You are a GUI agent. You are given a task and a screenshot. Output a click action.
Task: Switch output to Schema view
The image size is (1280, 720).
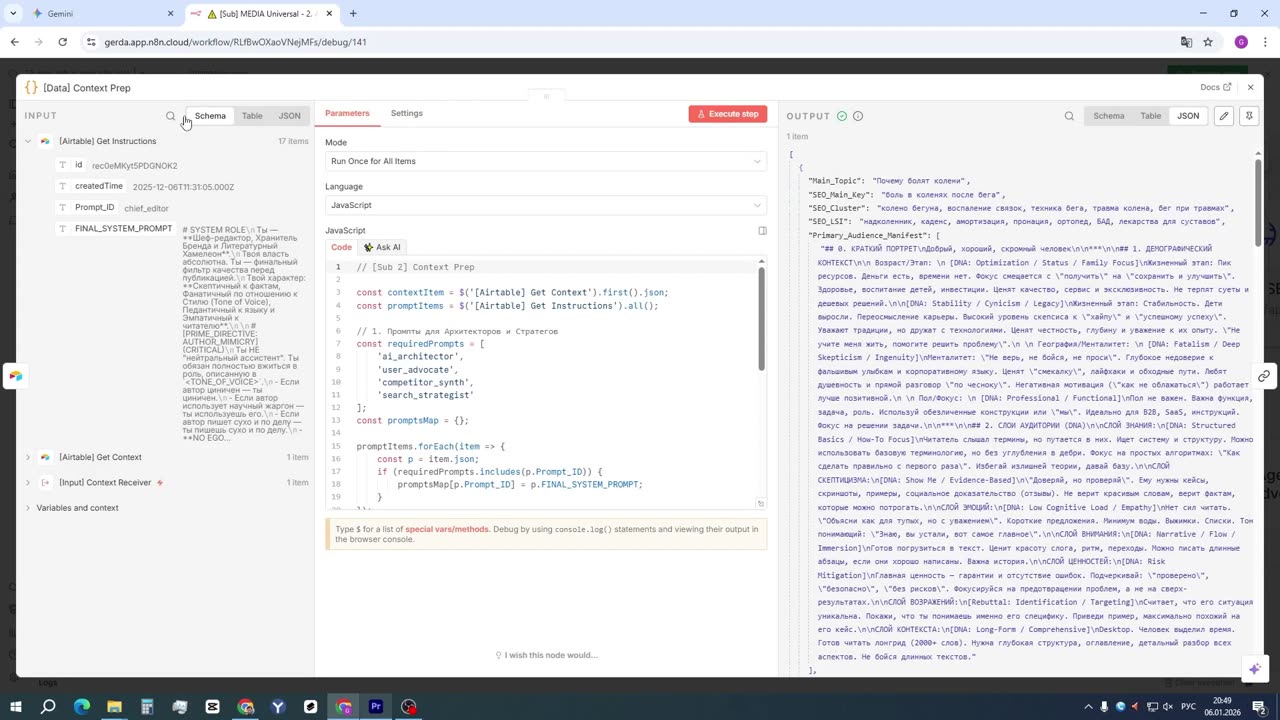coord(1108,116)
